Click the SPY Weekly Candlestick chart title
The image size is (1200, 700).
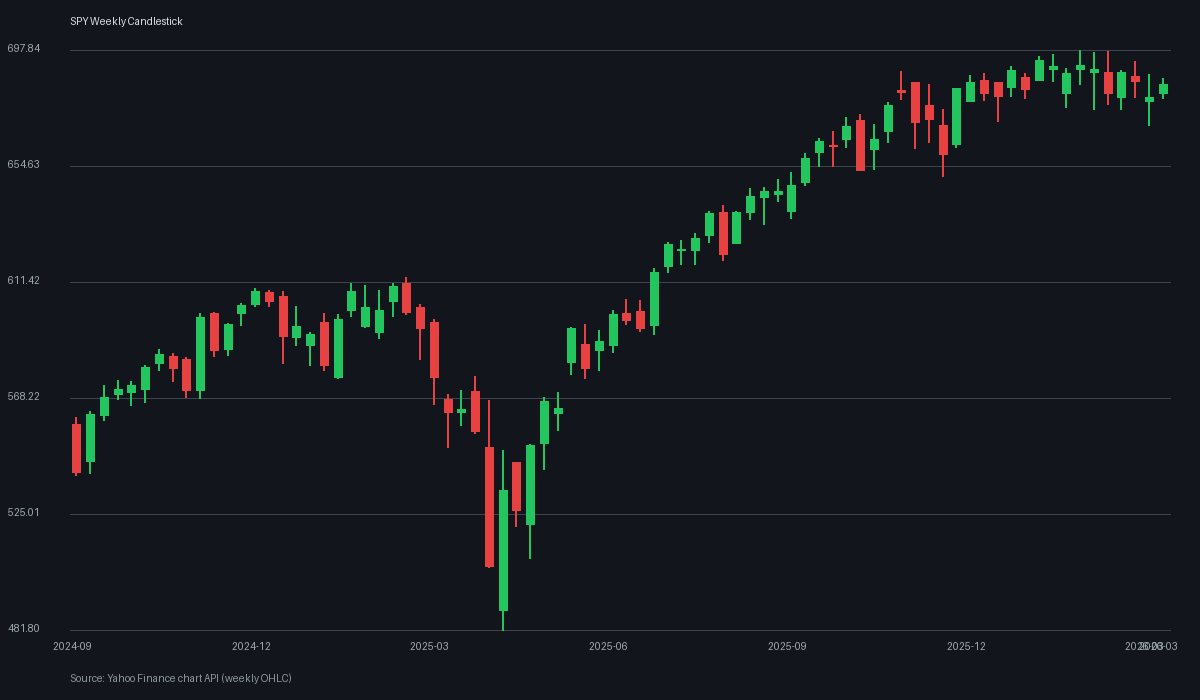point(126,21)
